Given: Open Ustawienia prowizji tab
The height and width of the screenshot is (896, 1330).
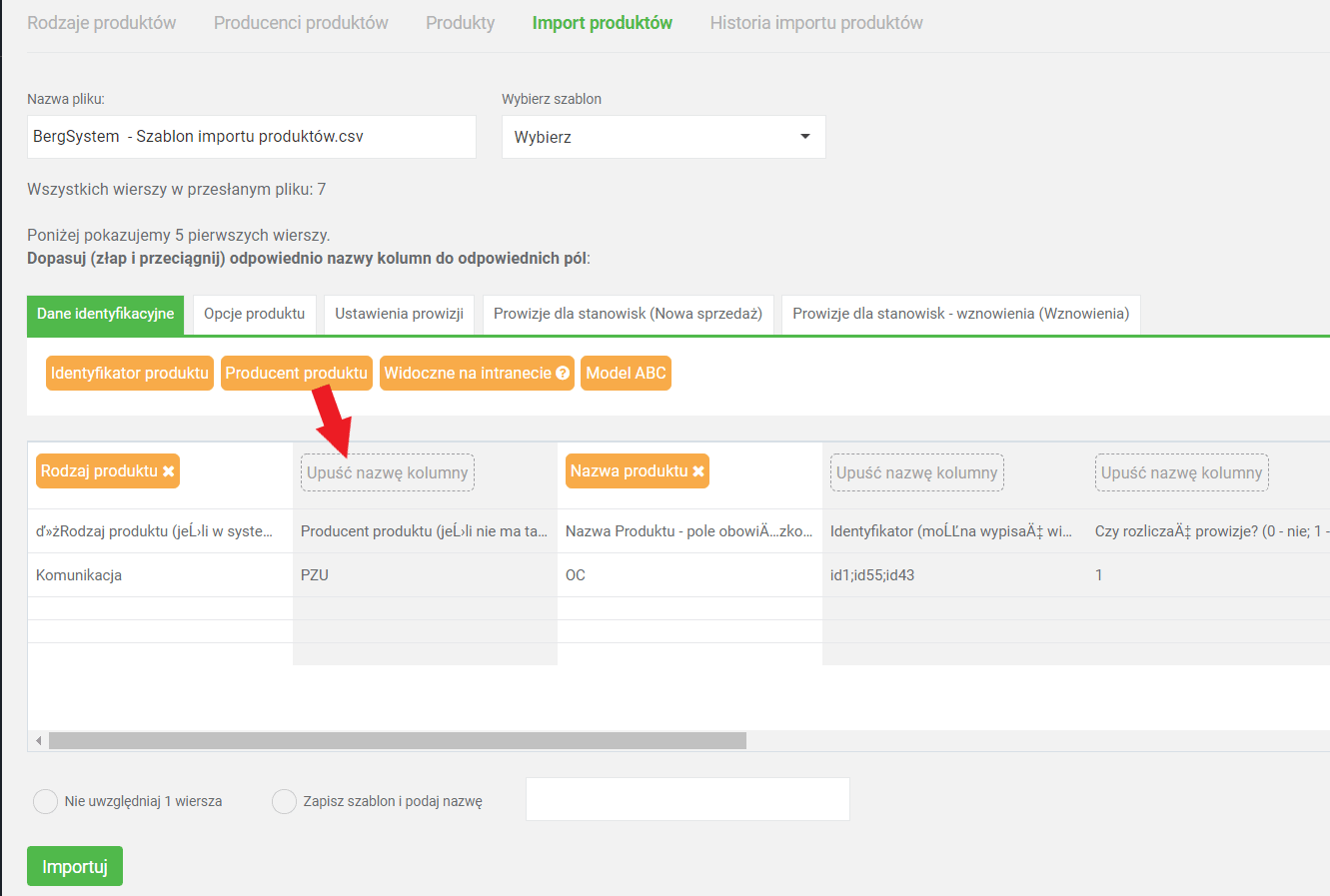Looking at the screenshot, I should click(399, 314).
